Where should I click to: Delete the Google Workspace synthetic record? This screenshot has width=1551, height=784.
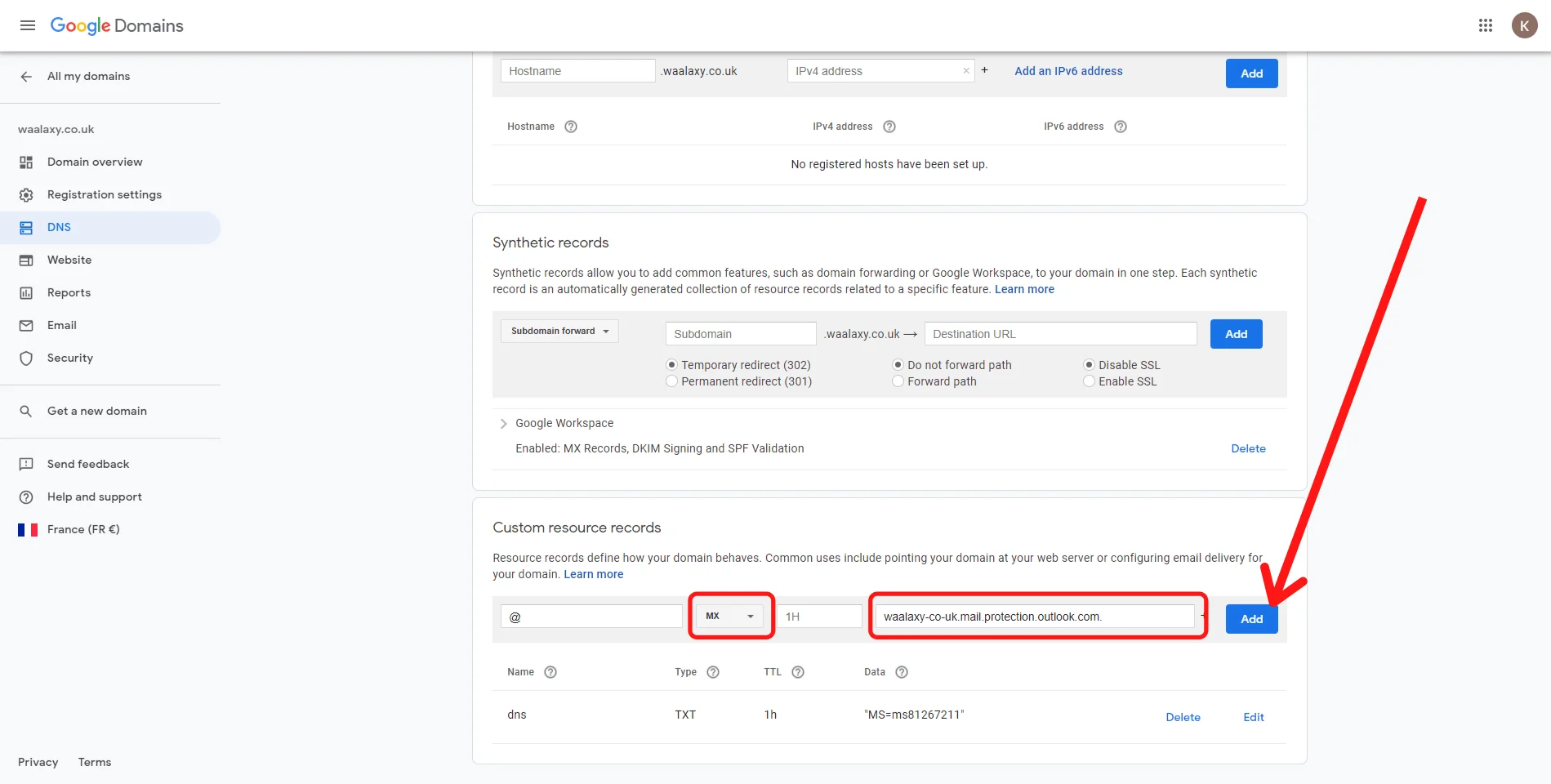tap(1248, 448)
